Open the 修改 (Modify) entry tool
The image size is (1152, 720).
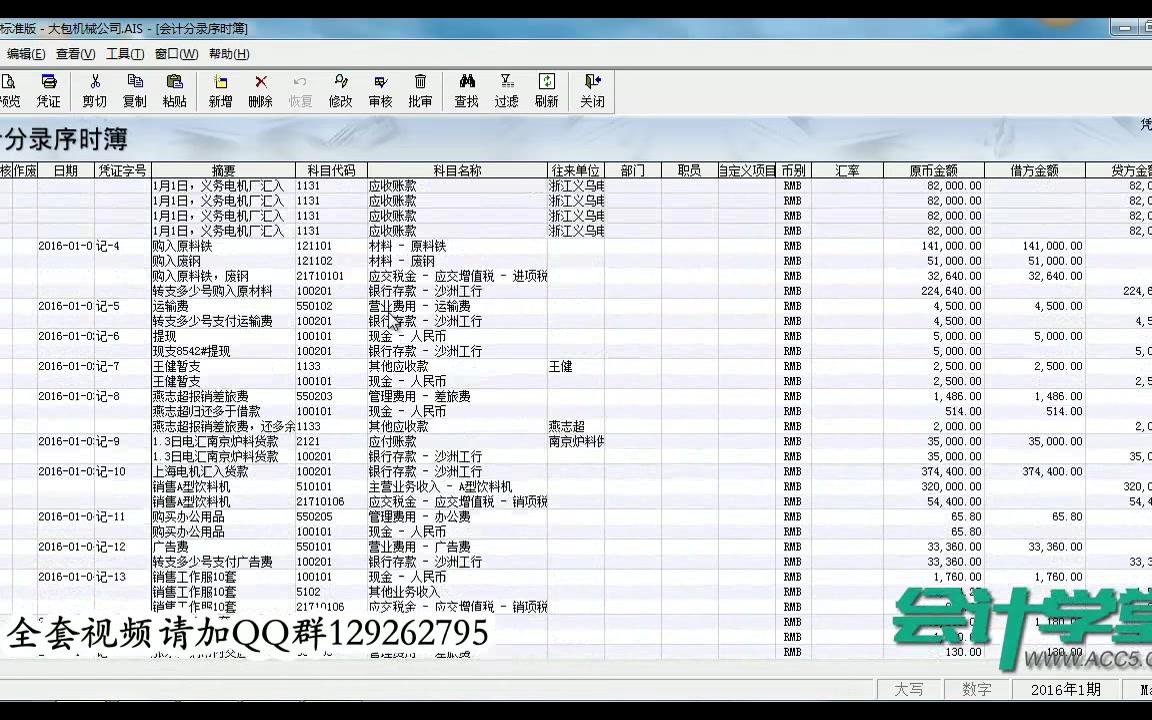(341, 90)
